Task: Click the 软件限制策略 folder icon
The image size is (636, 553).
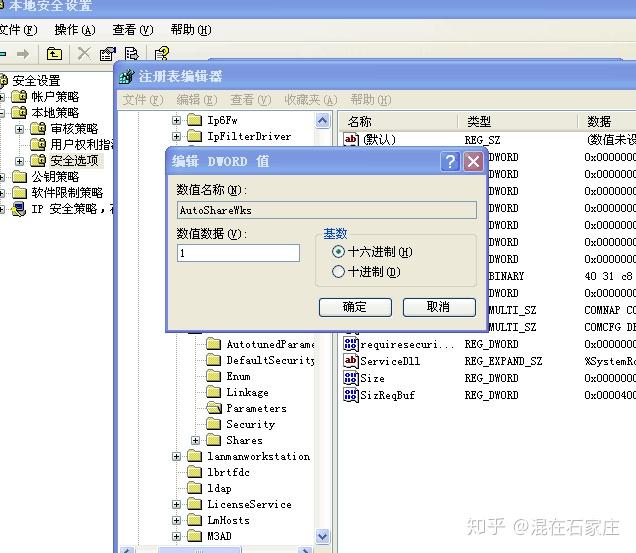Action: coord(19,193)
